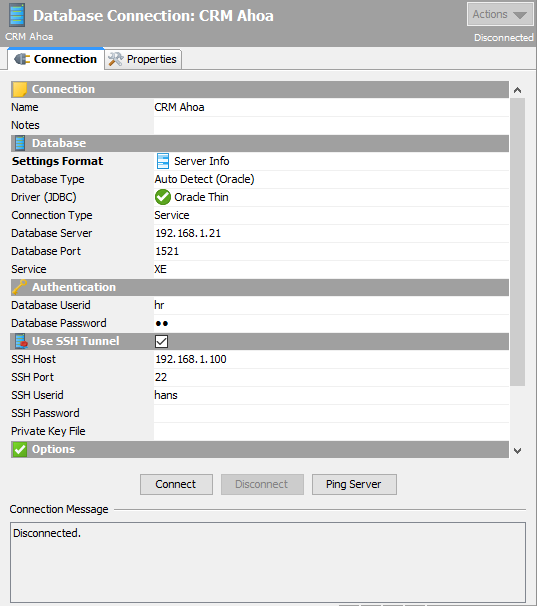Click the key icon in Authentication header
Image resolution: width=537 pixels, height=606 pixels.
19,287
